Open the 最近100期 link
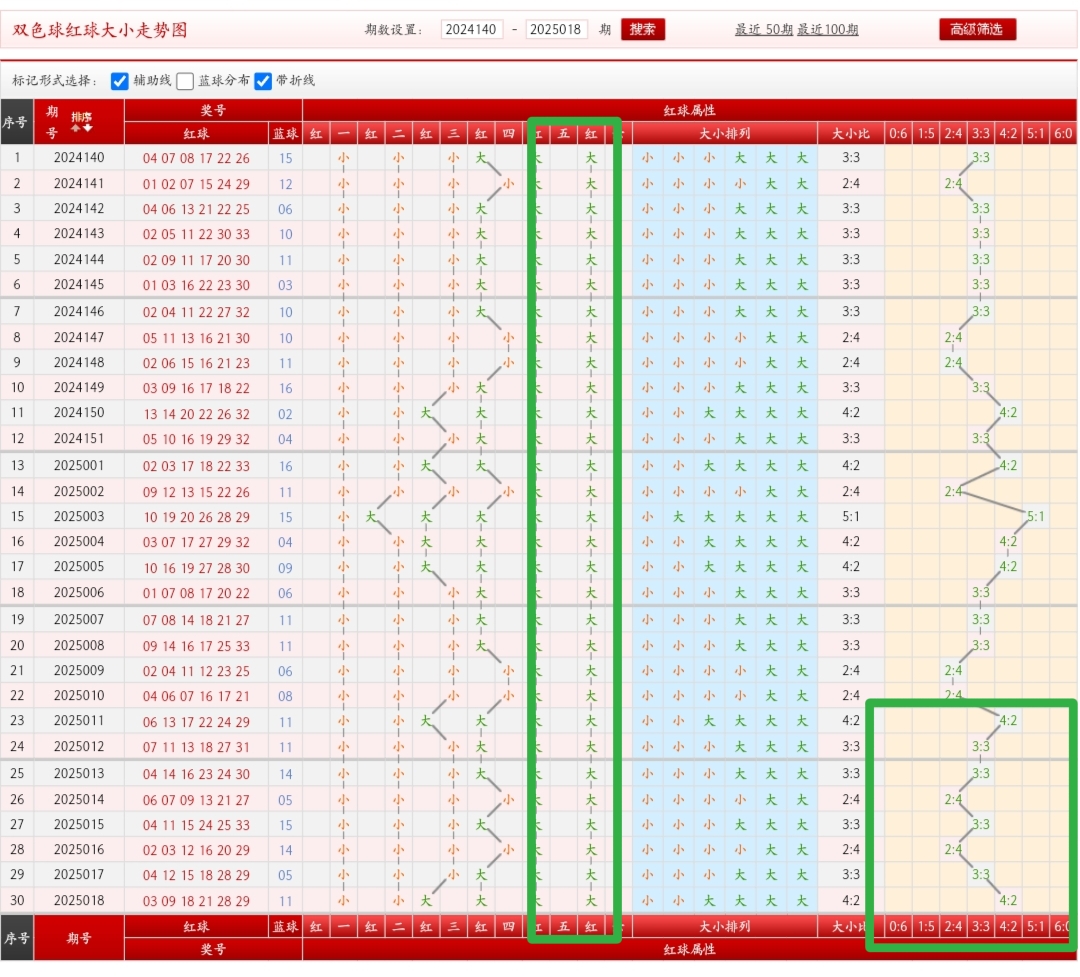The height and width of the screenshot is (977, 1080). click(827, 30)
